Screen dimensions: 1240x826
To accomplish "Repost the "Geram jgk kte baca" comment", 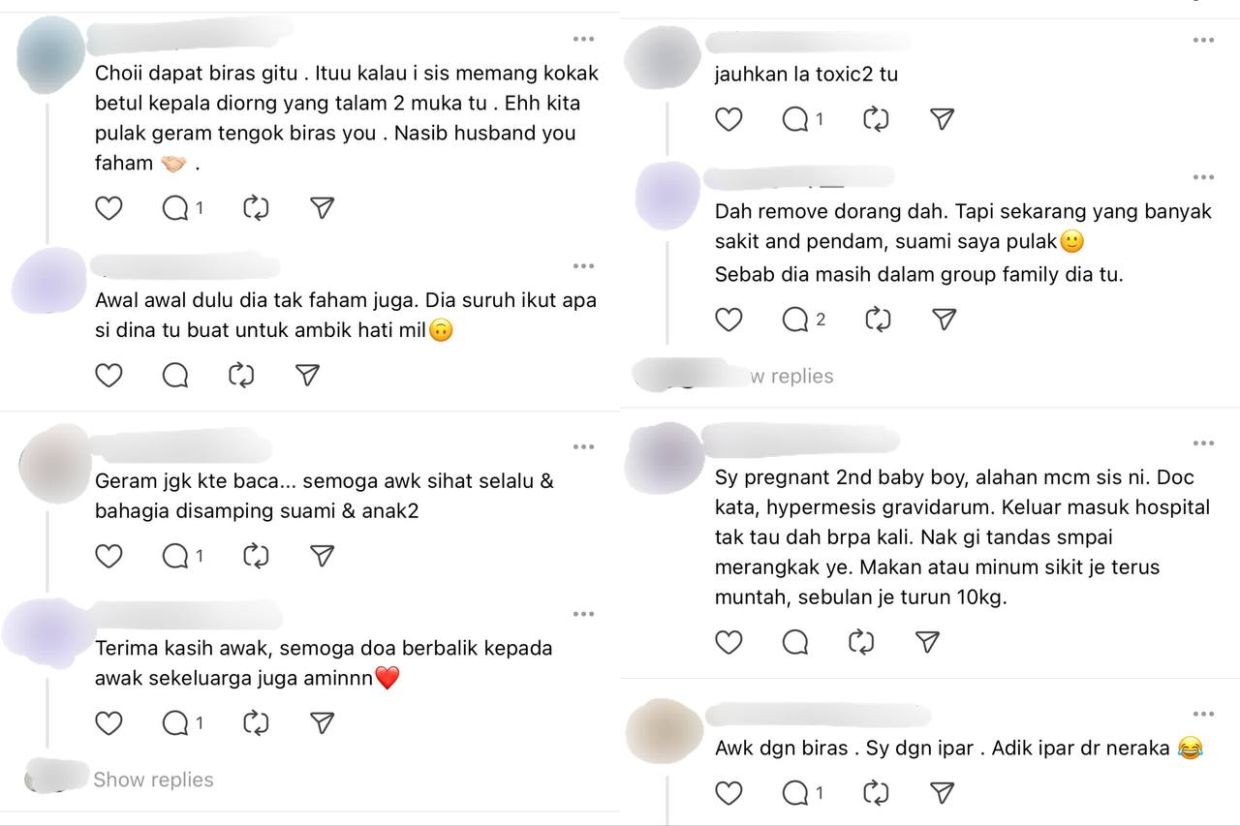I will pyautogui.click(x=255, y=555).
